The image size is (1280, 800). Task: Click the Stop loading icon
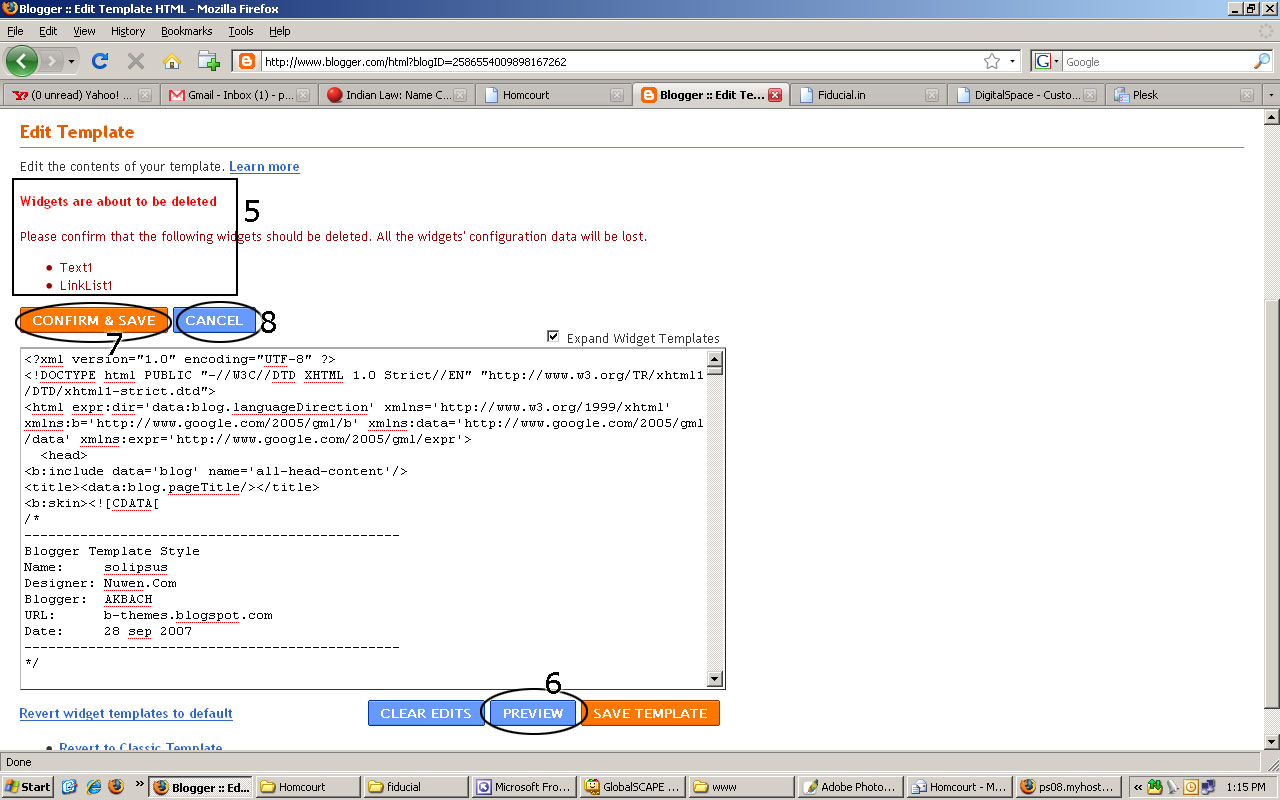[x=136, y=61]
